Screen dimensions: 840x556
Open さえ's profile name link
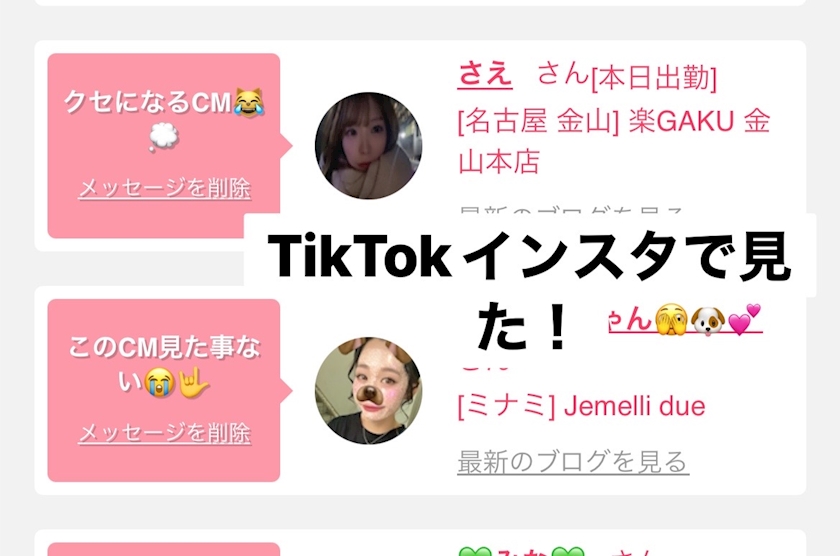(x=485, y=73)
